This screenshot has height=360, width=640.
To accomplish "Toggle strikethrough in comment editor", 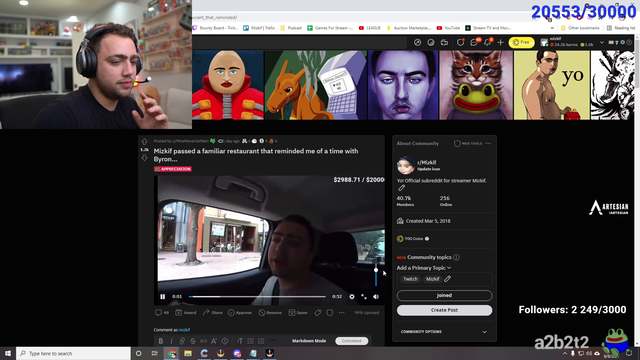I will [193, 341].
